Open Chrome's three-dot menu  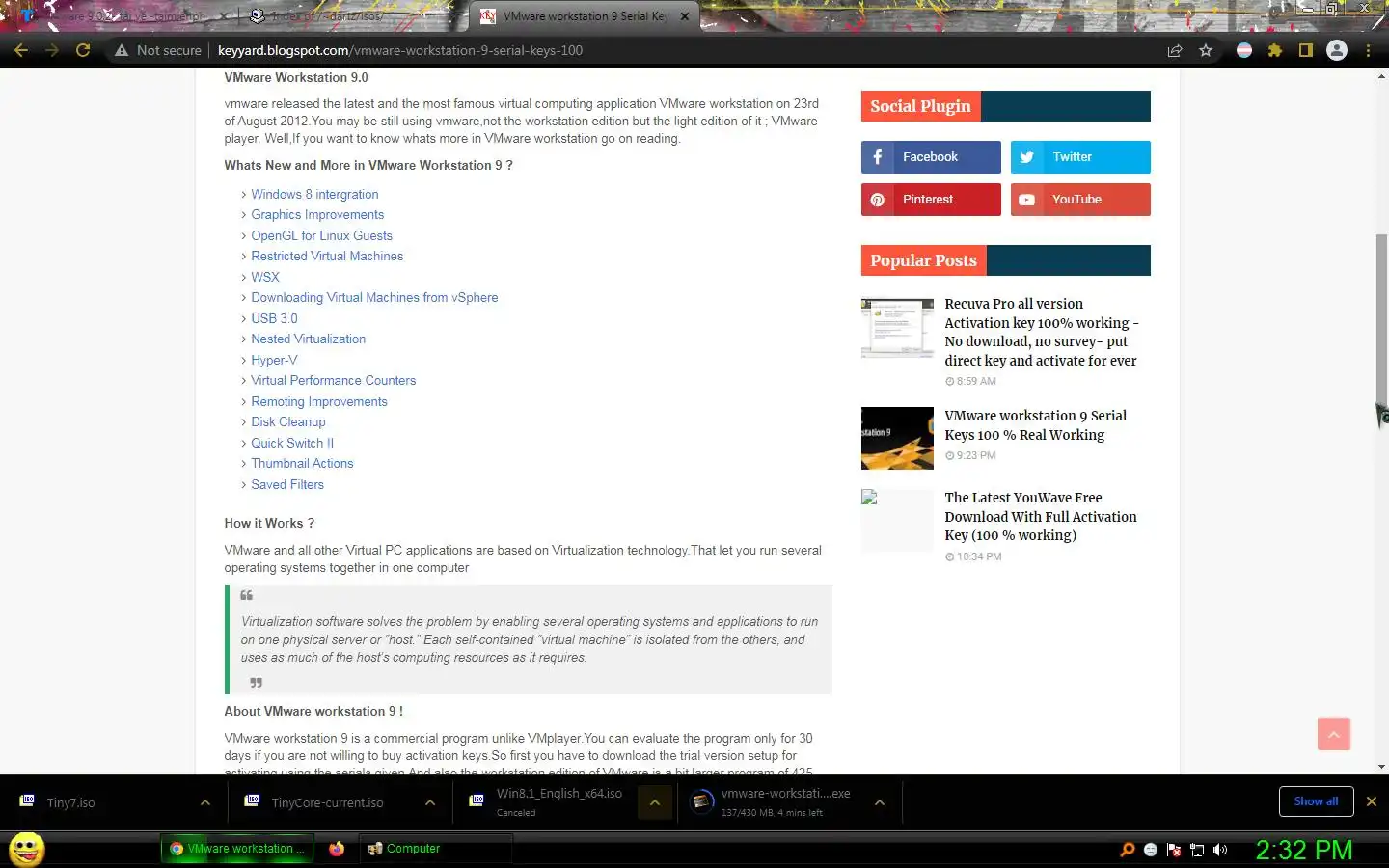(x=1368, y=50)
